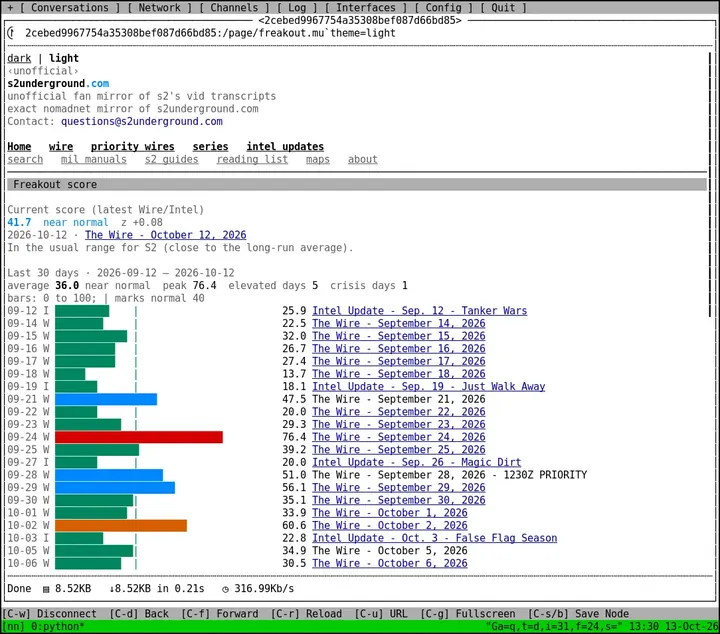
Task: Click the [C-r] Reload shortcut
Action: pyautogui.click(x=306, y=614)
